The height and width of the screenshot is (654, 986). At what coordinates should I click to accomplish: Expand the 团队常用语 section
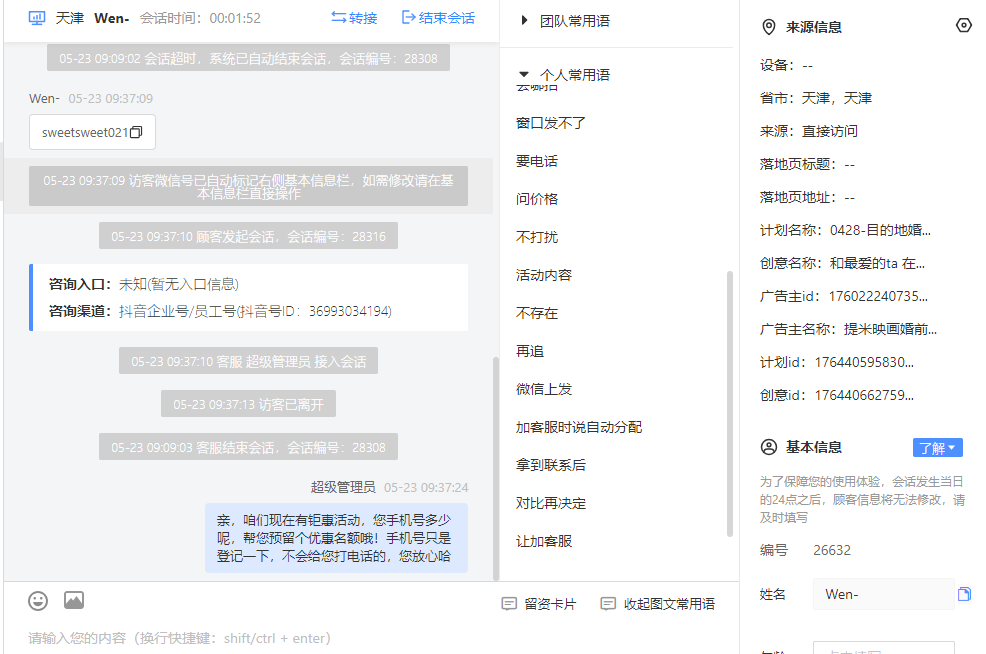566,21
